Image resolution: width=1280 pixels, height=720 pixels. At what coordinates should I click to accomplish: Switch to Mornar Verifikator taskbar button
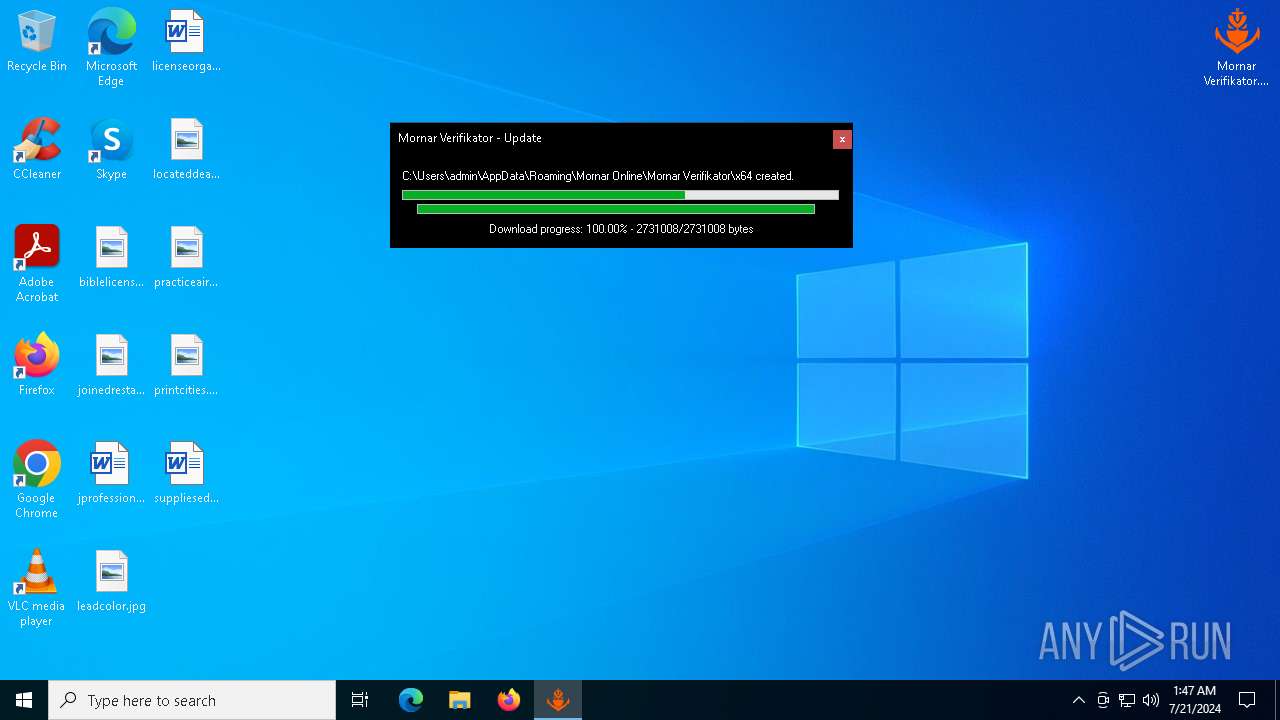point(558,700)
